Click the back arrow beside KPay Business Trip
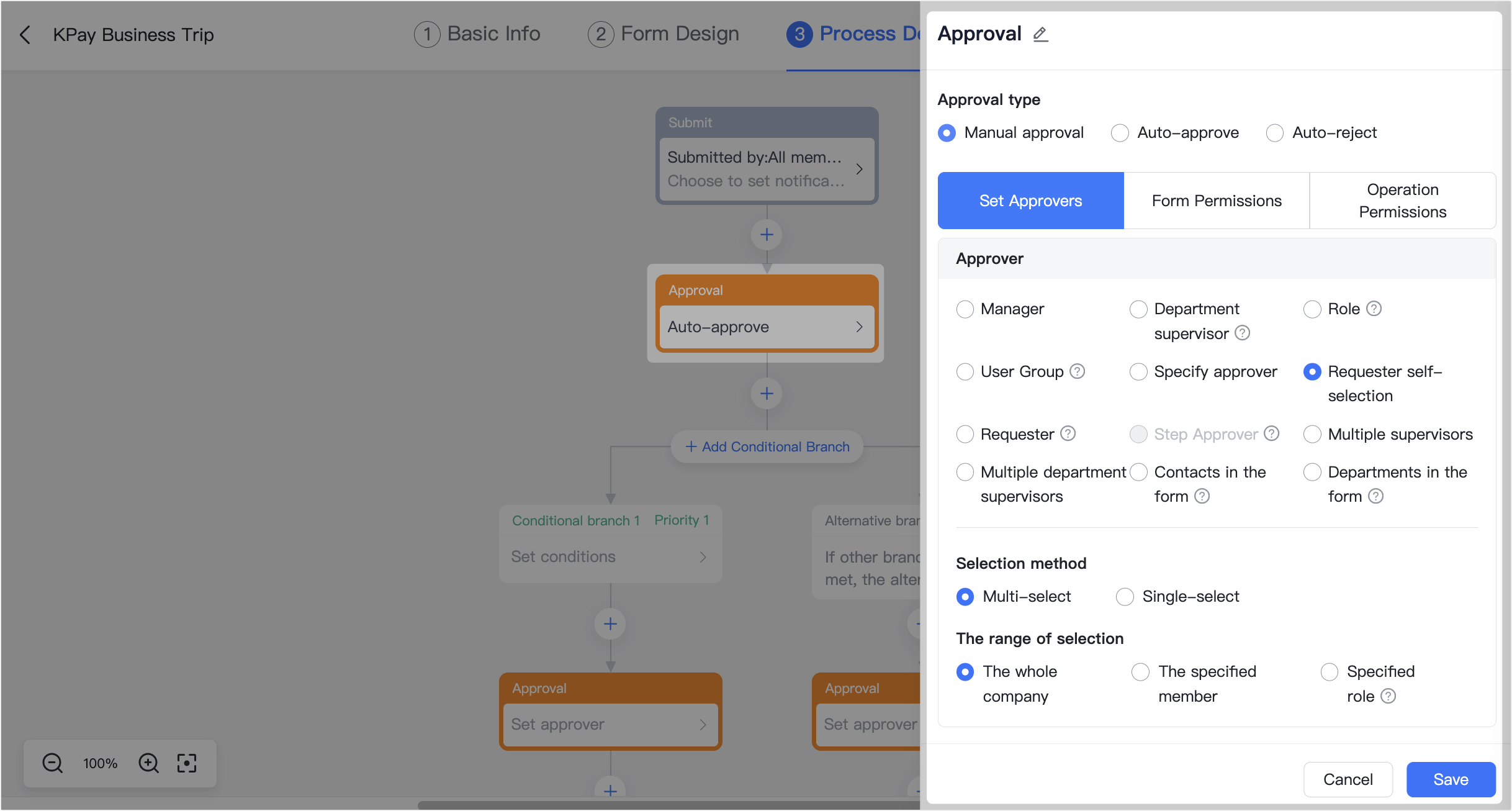This screenshot has width=1512, height=811. 25,35
